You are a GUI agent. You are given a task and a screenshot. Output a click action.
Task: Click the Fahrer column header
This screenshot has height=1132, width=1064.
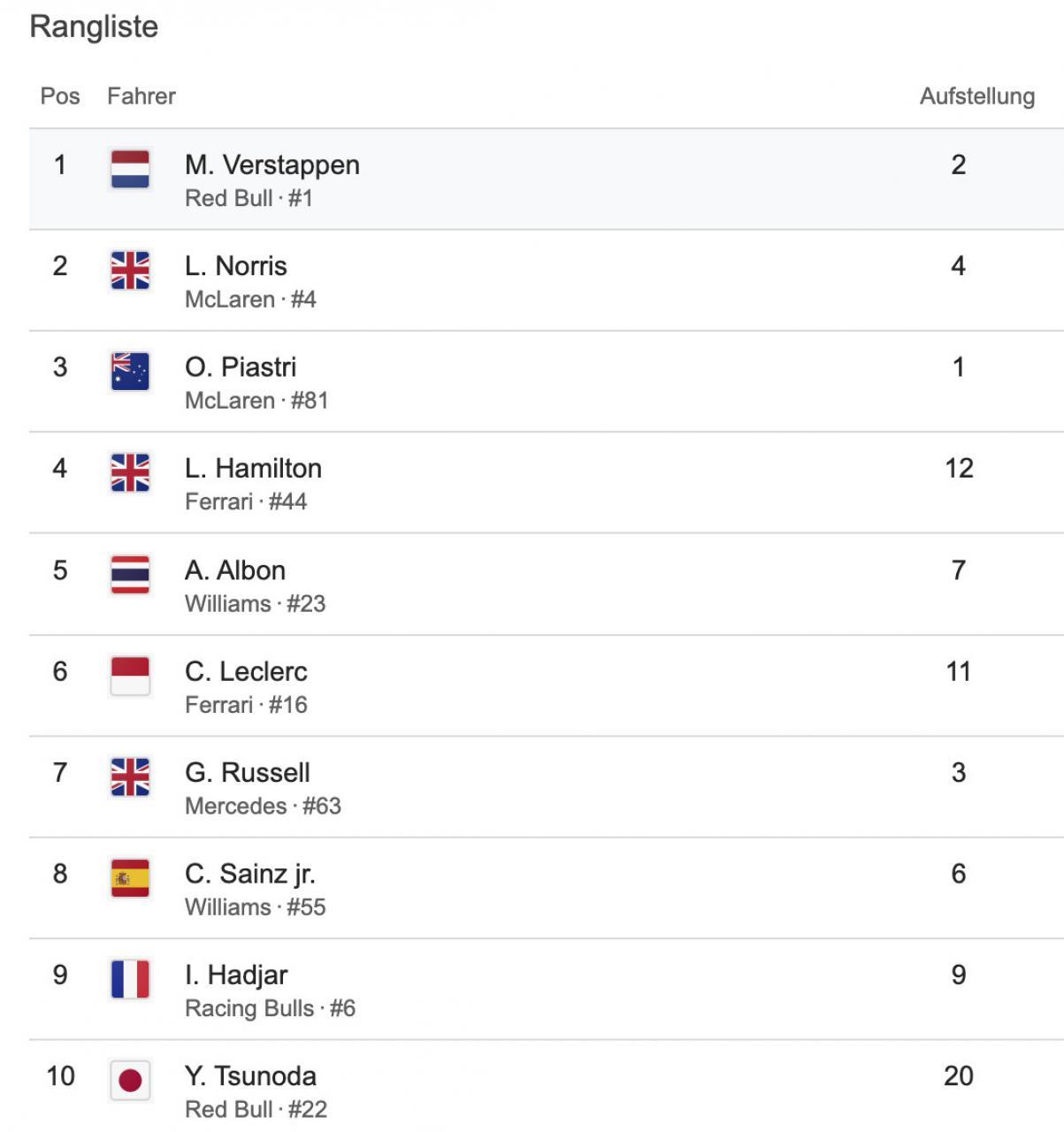tap(142, 96)
